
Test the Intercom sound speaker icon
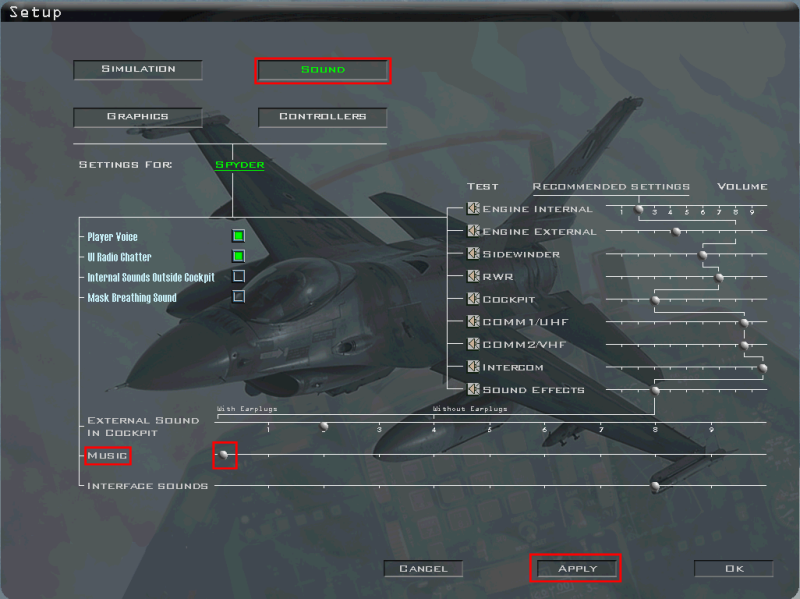coord(474,367)
